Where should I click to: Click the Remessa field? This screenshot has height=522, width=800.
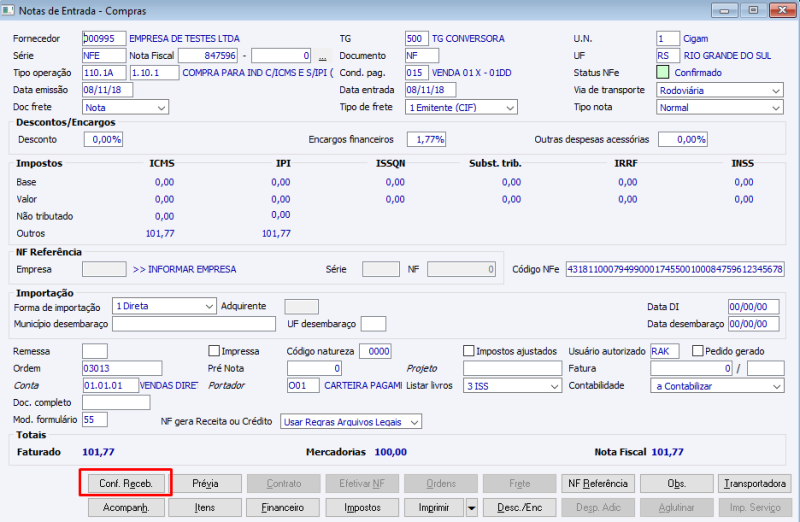click(x=95, y=351)
